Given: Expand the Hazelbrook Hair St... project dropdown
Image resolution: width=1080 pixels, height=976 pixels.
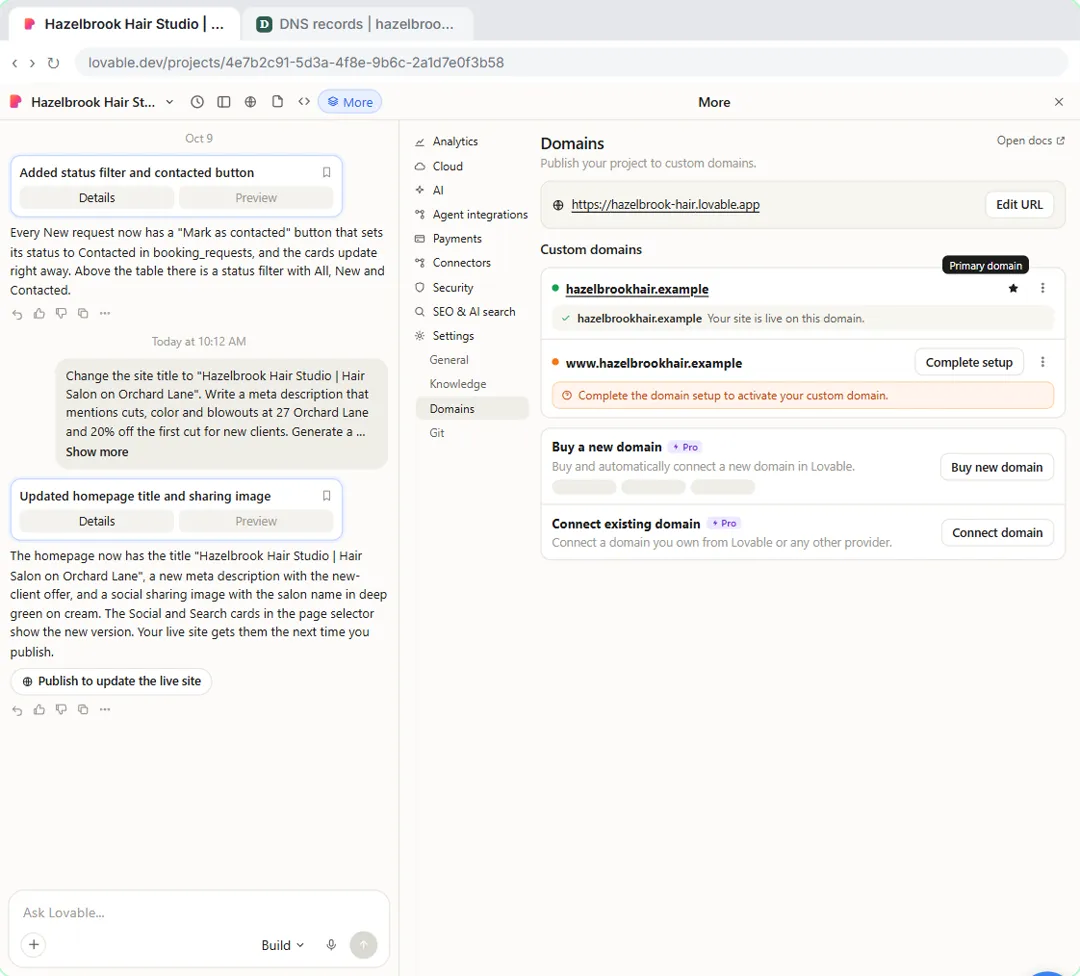Looking at the screenshot, I should (x=169, y=102).
